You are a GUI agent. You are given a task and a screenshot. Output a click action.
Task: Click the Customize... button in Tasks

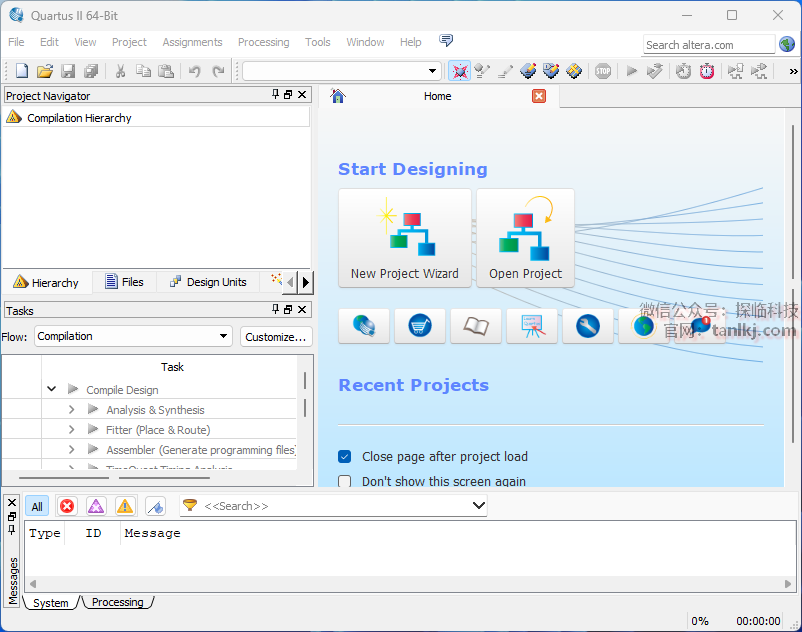coord(276,337)
